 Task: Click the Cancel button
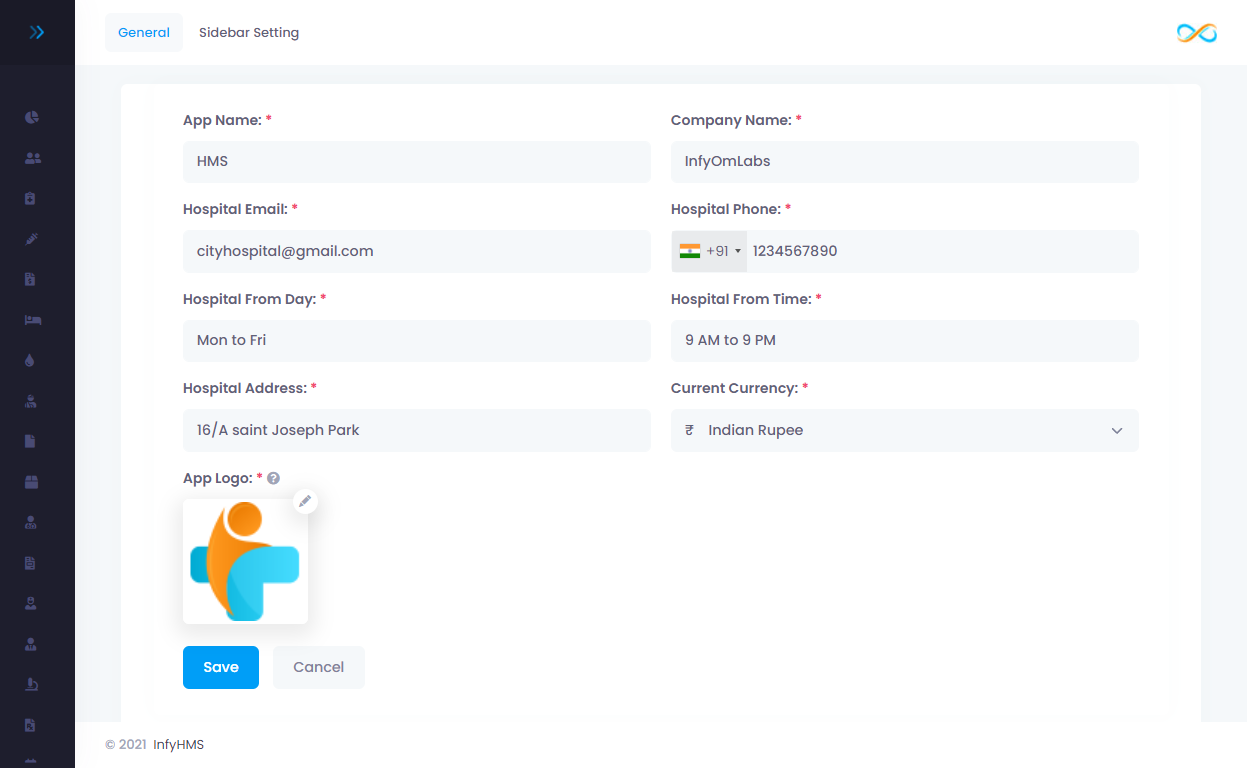point(318,667)
